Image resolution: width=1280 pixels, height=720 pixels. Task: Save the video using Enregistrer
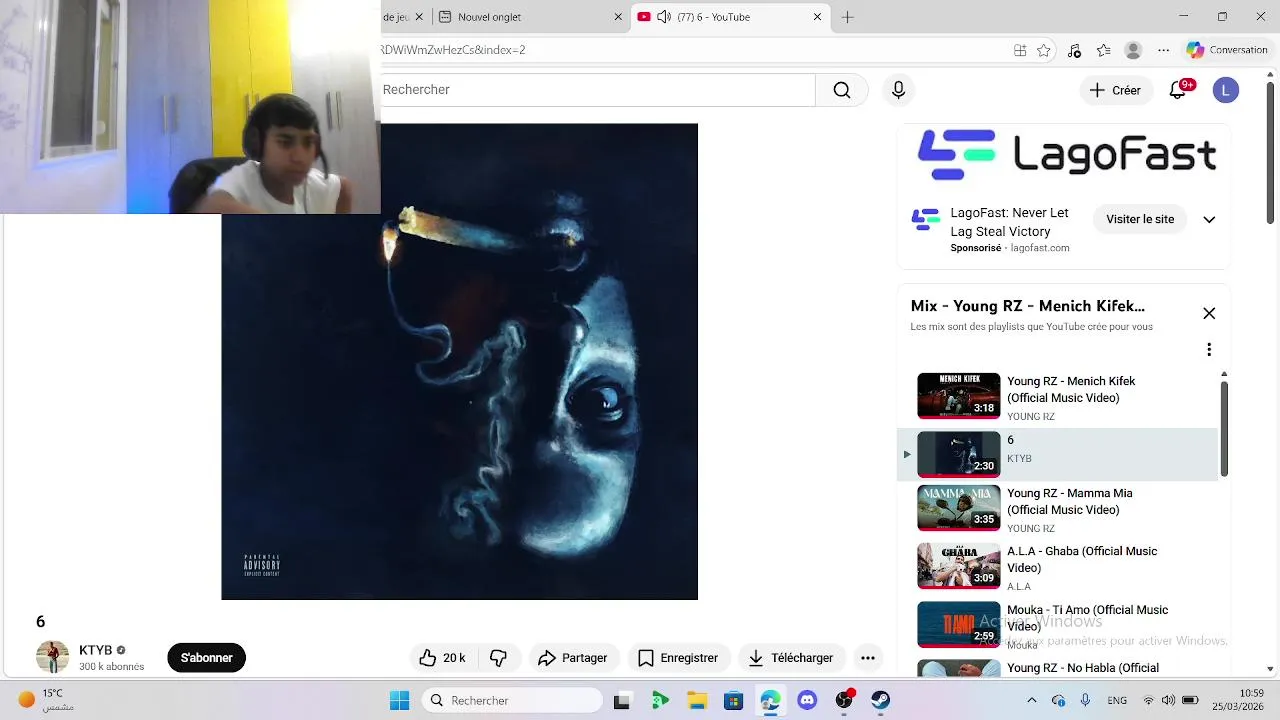pos(678,658)
